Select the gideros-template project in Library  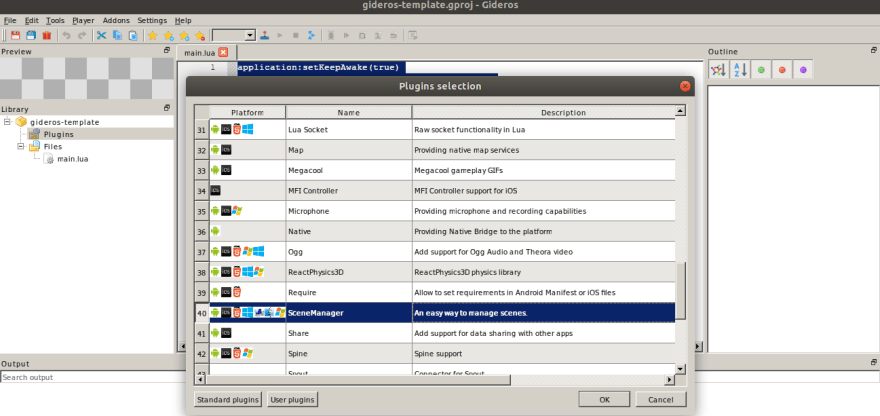[x=65, y=122]
